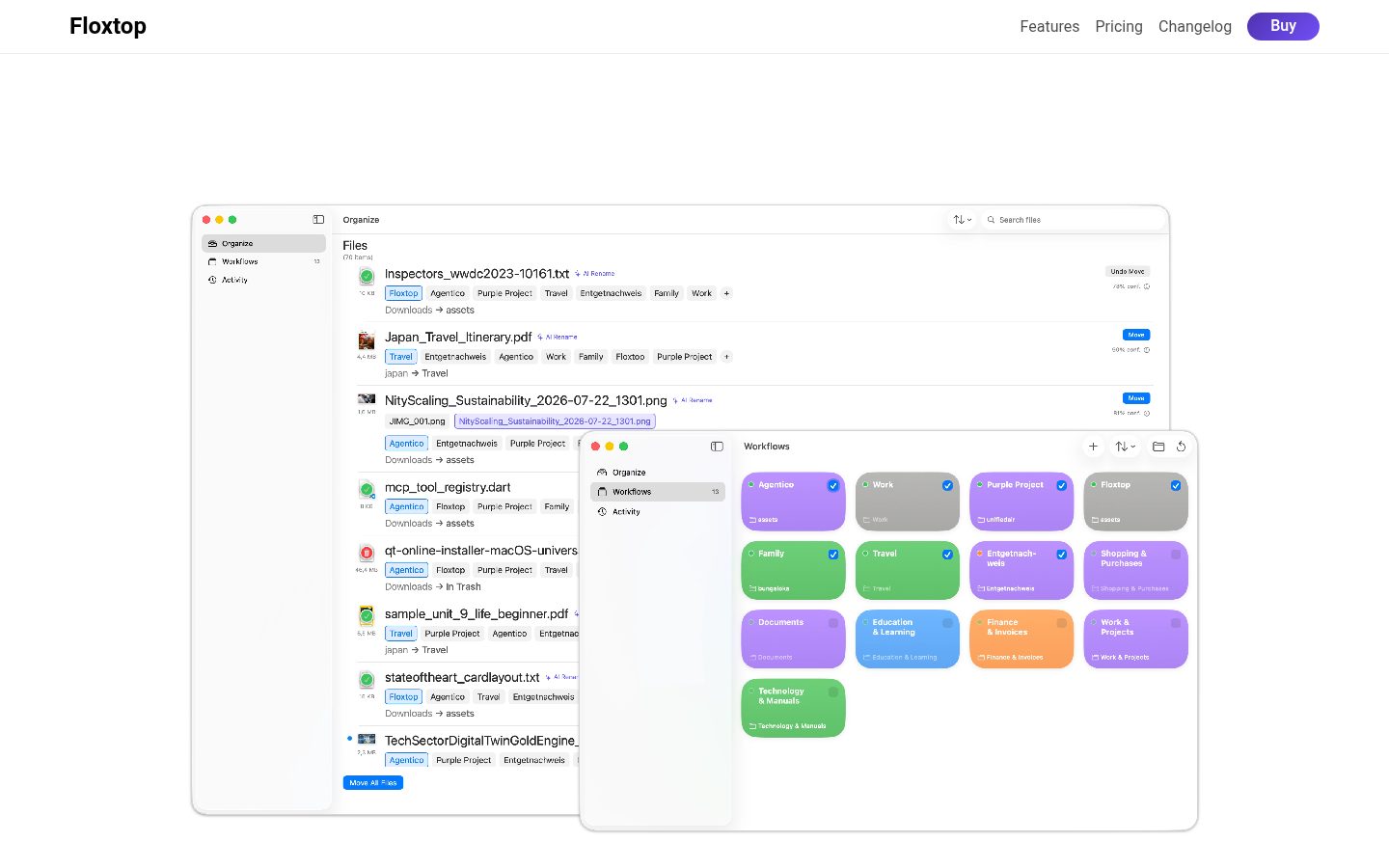
Task: Click the file icon for mcp_tool_registry.dart
Action: [x=367, y=490]
